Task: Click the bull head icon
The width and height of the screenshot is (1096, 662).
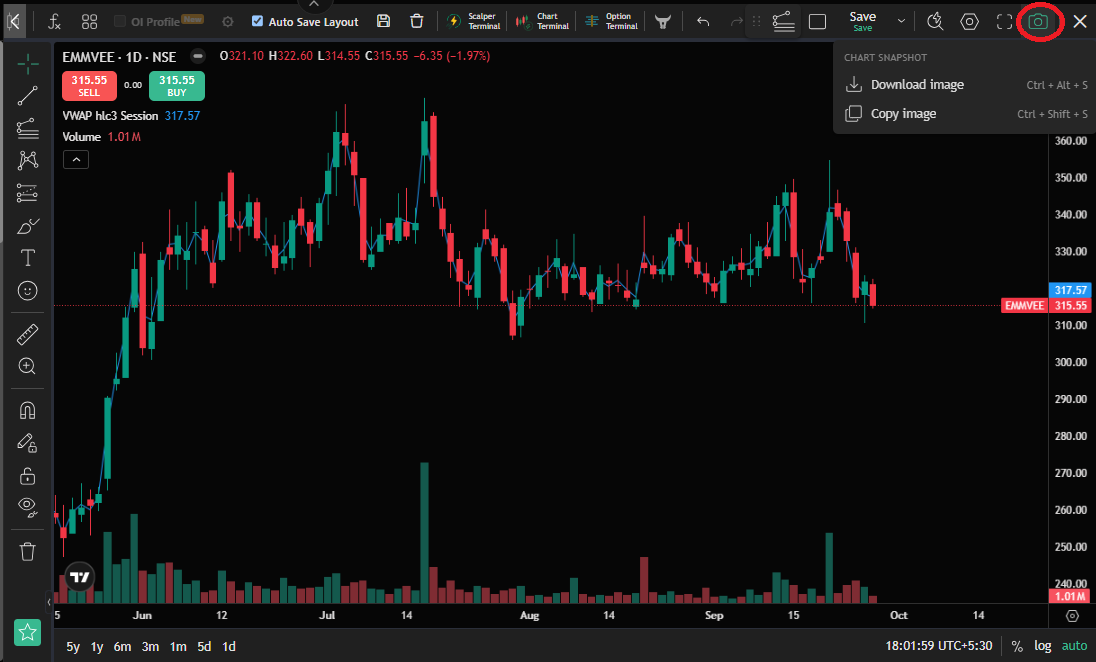Action: 663,22
